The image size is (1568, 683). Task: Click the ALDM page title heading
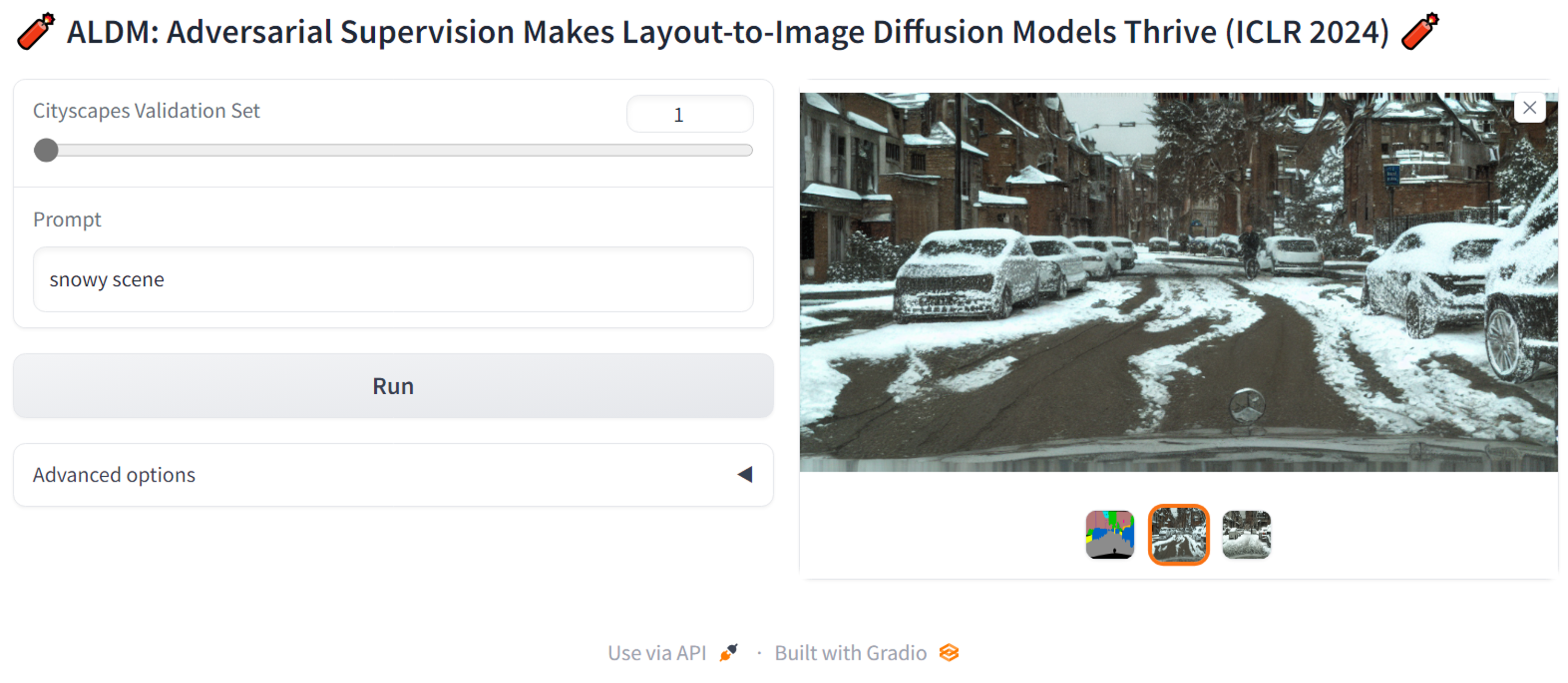(728, 32)
